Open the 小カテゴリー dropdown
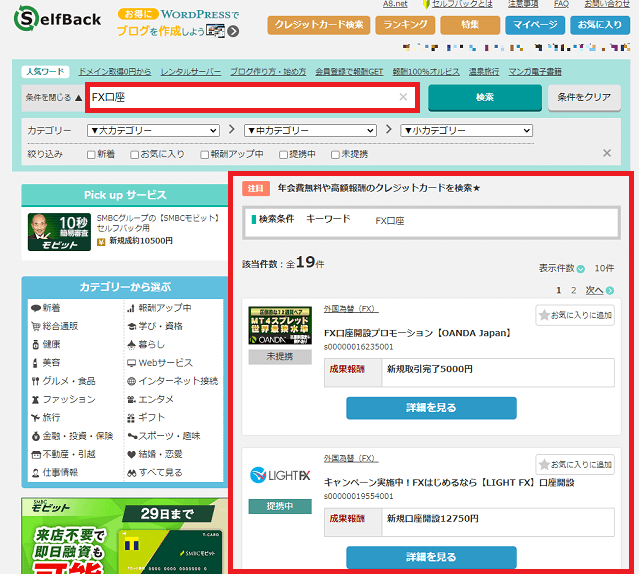Screen dimensions: 639x574 (x=467, y=130)
